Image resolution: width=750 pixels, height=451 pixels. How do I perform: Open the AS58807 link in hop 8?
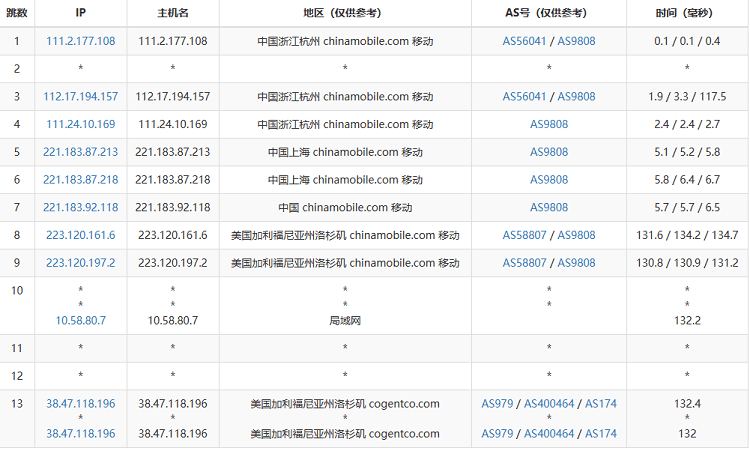coord(524,235)
